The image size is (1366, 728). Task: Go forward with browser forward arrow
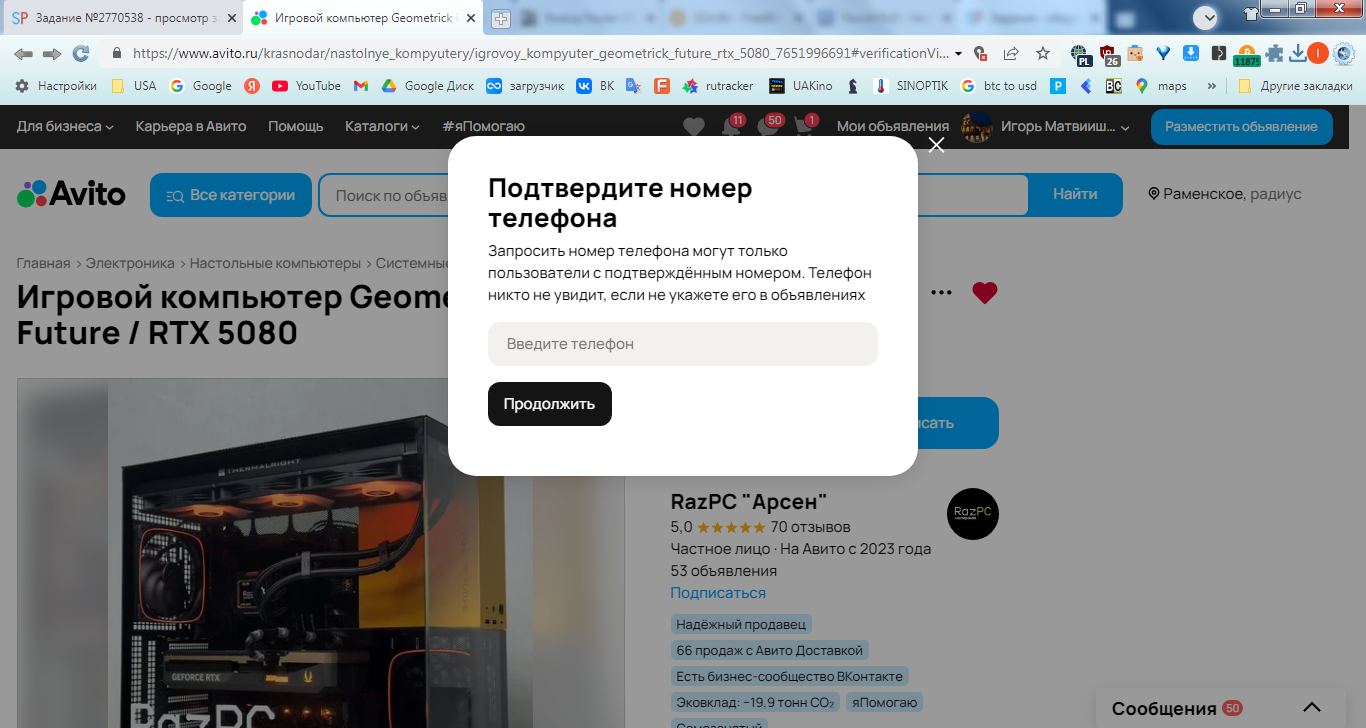(52, 54)
